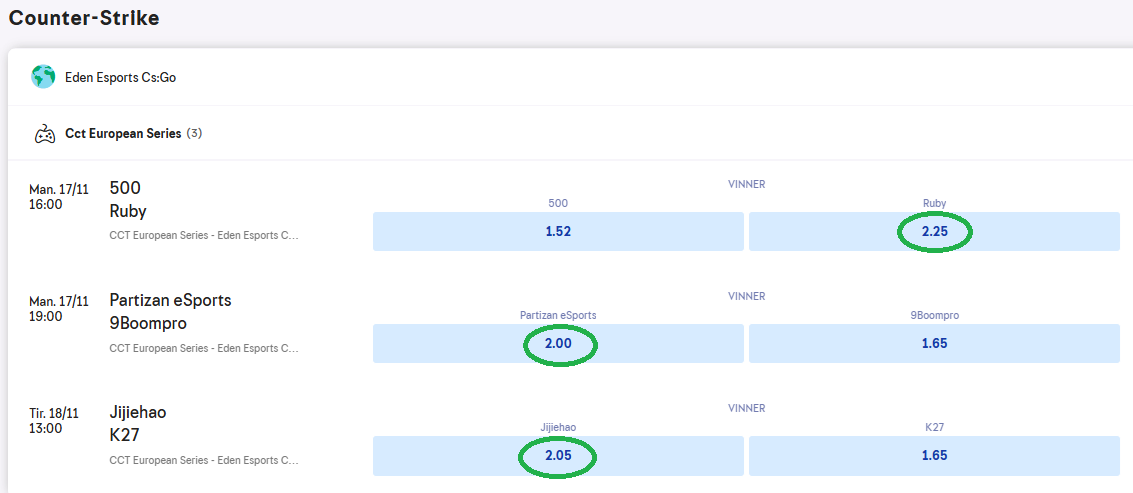The width and height of the screenshot is (1133, 493).
Task: Click the Counter-Strike page heading
Action: click(x=84, y=18)
